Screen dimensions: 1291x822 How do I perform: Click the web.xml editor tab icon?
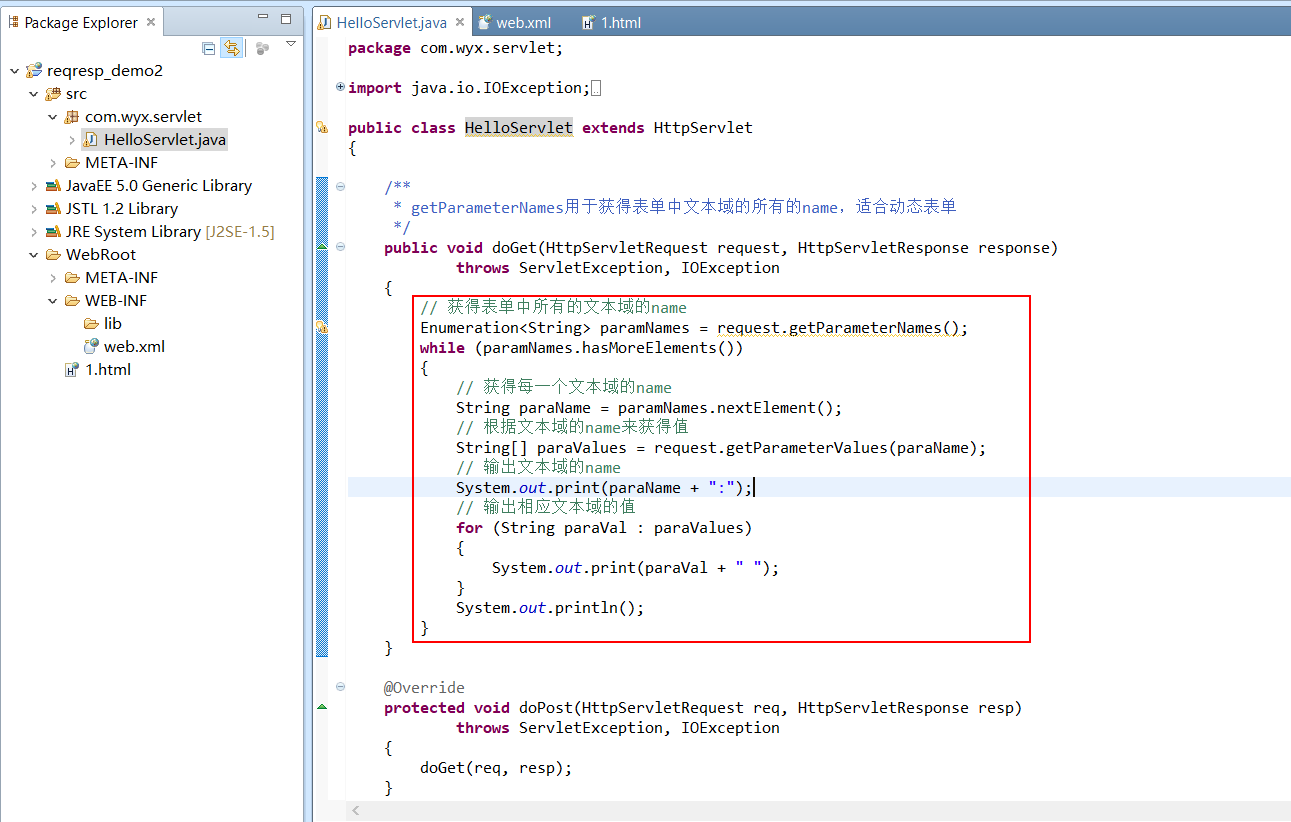(485, 22)
